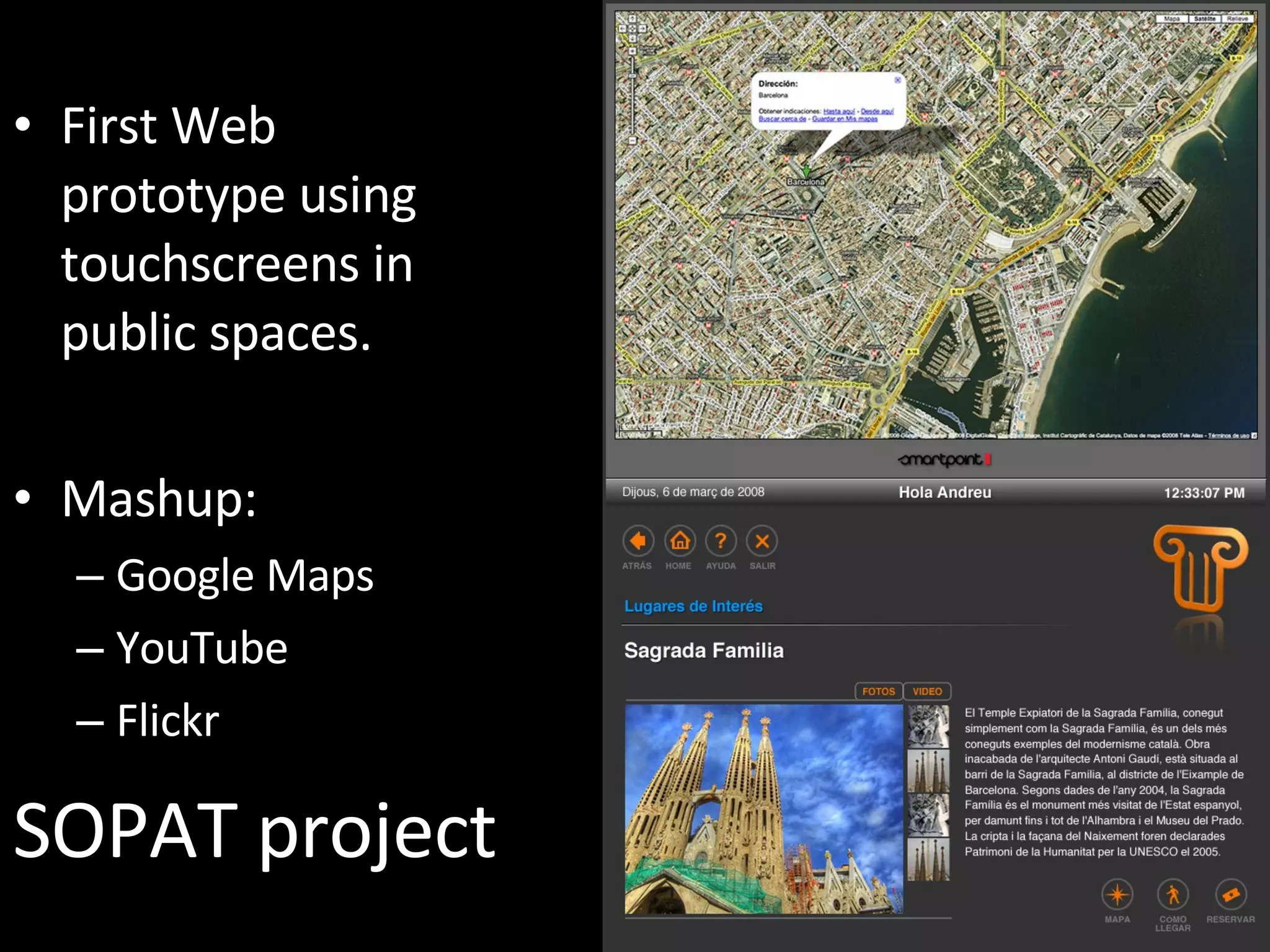The height and width of the screenshot is (952, 1270).
Task: Adjust the map zoom level slider
Action: click(633, 76)
